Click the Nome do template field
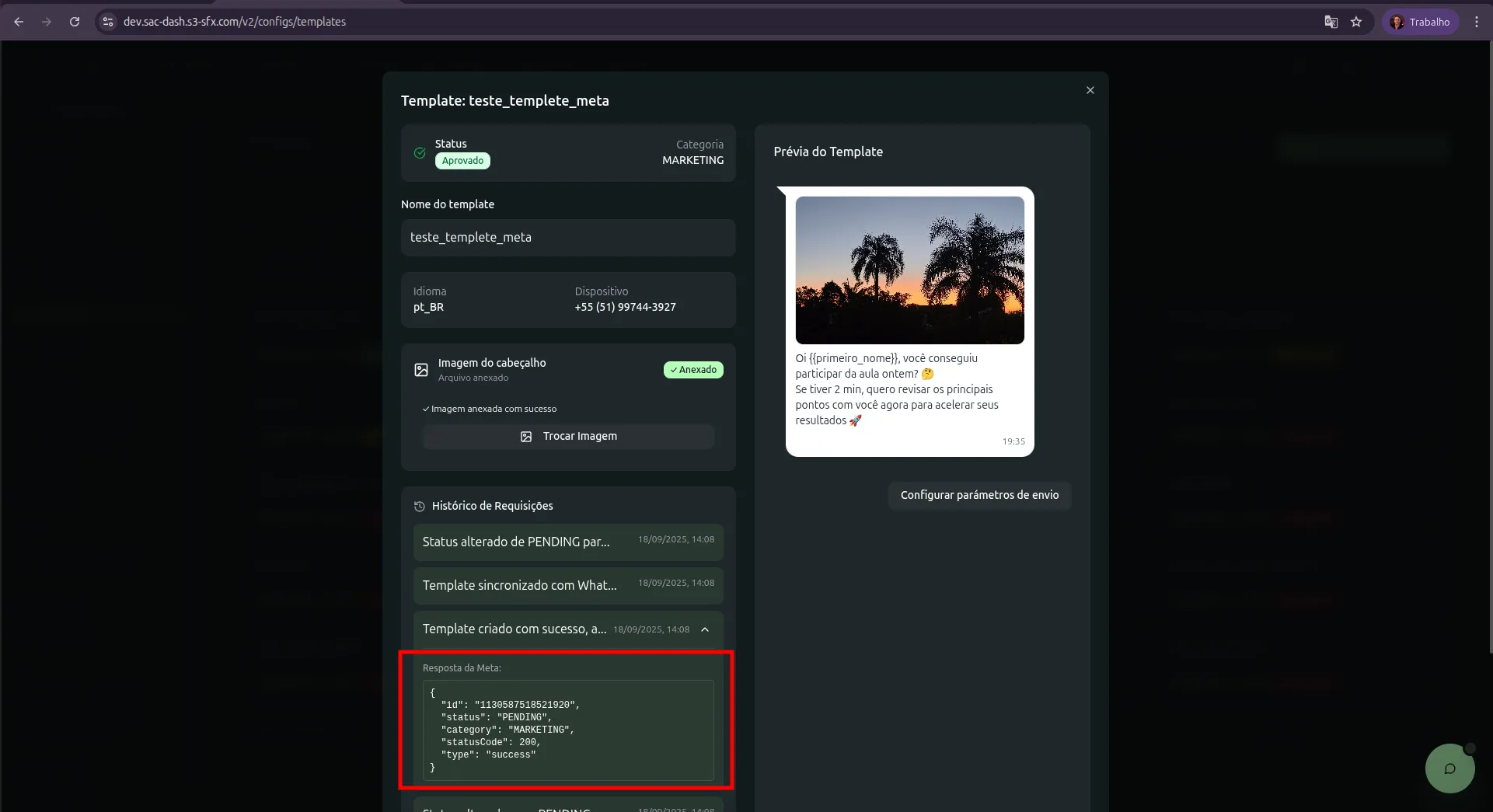 (x=567, y=238)
